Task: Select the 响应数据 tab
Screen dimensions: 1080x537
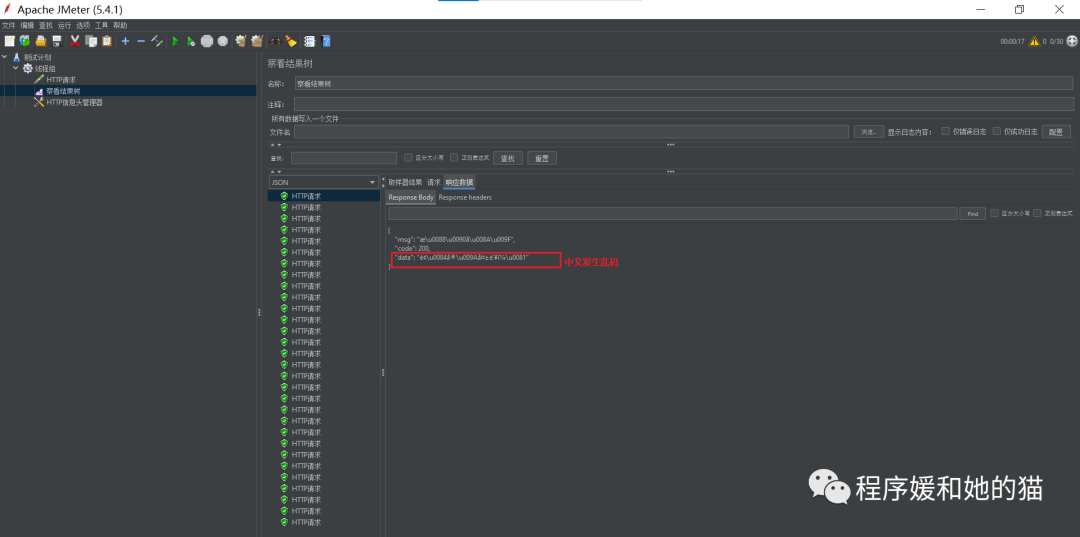Action: (459, 182)
